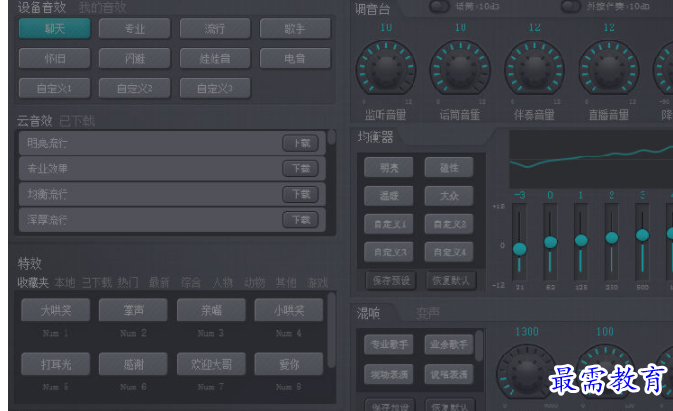This screenshot has height=411, width=673.
Task: Select the 专业歌手 reverb preset
Action: (389, 345)
